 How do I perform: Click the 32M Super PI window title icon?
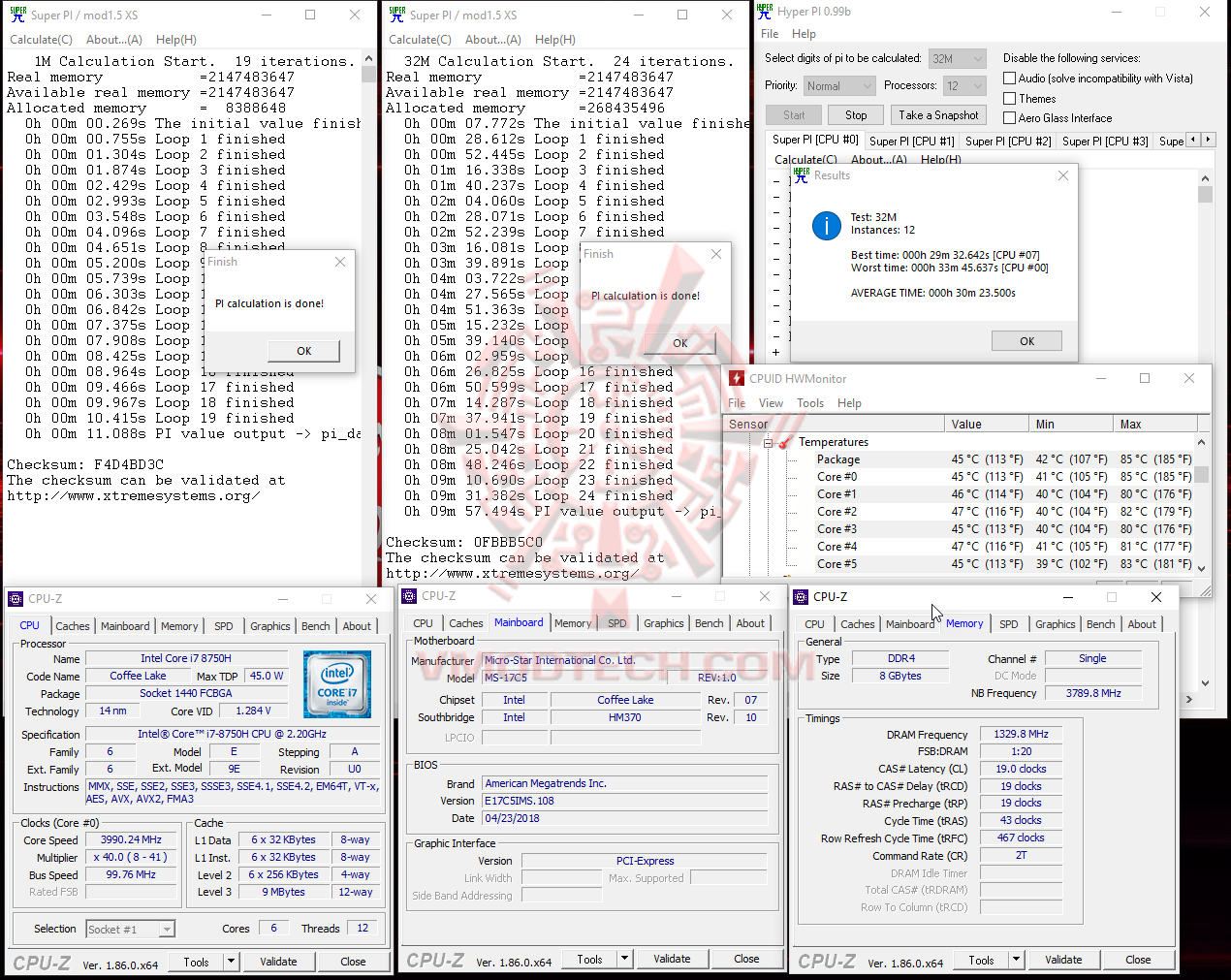click(396, 15)
